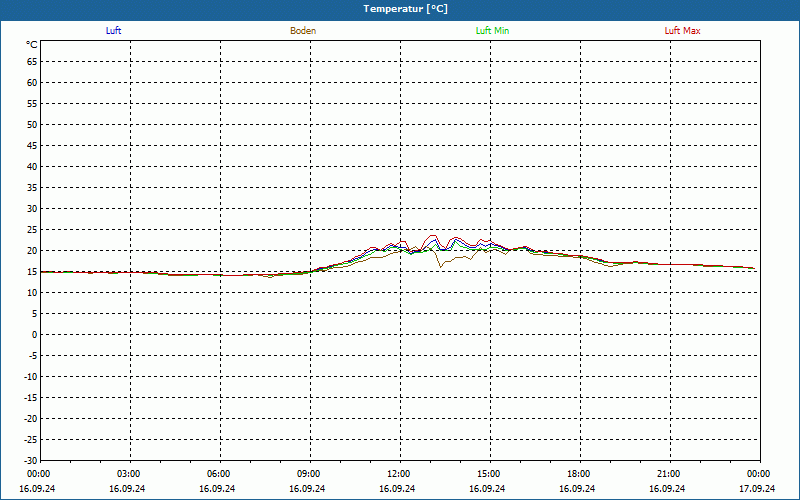Click the green Luft Min legend label
Image resolution: width=800 pixels, height=500 pixels.
pyautogui.click(x=492, y=31)
